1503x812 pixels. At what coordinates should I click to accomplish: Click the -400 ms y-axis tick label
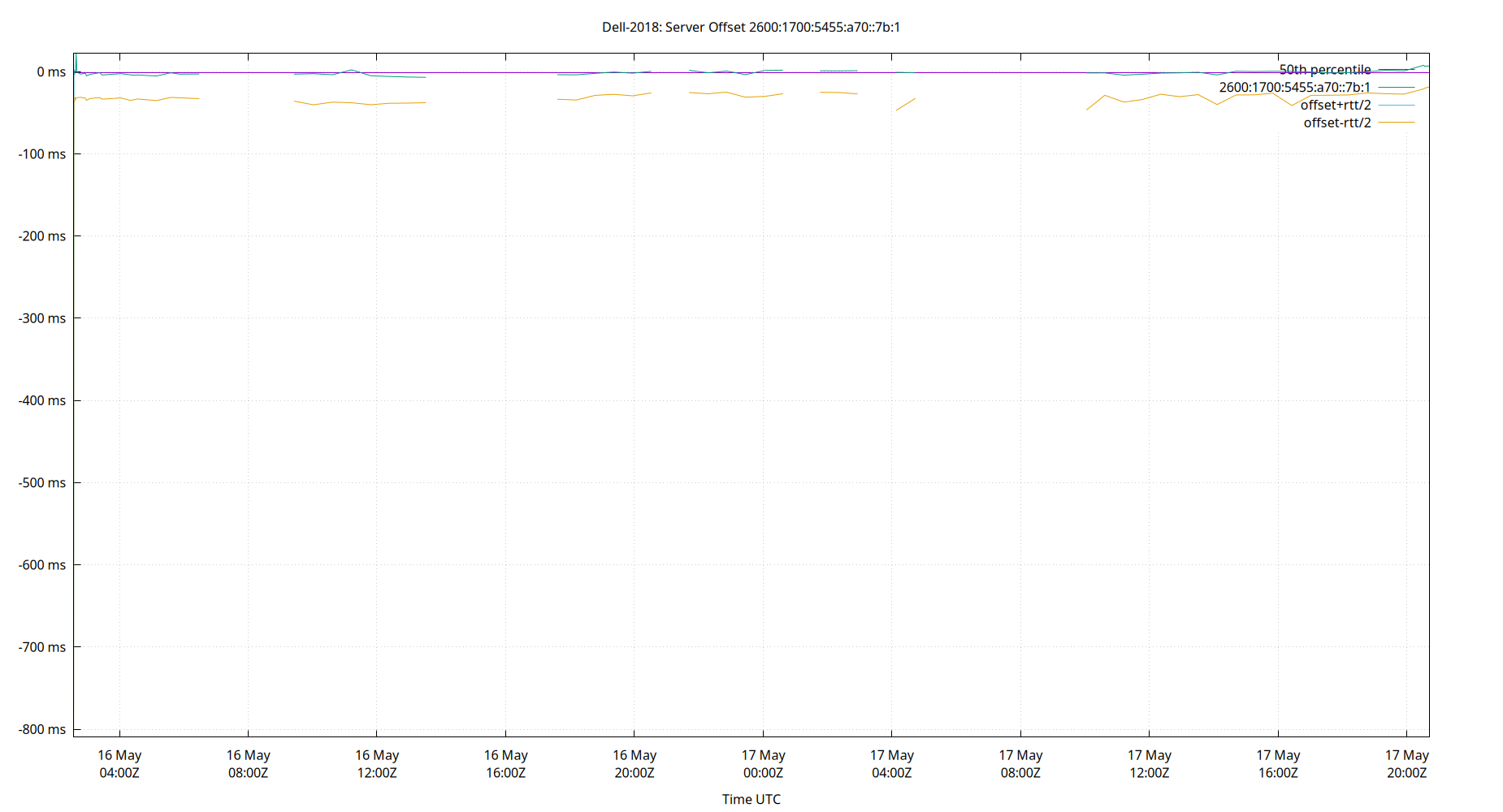[x=44, y=400]
